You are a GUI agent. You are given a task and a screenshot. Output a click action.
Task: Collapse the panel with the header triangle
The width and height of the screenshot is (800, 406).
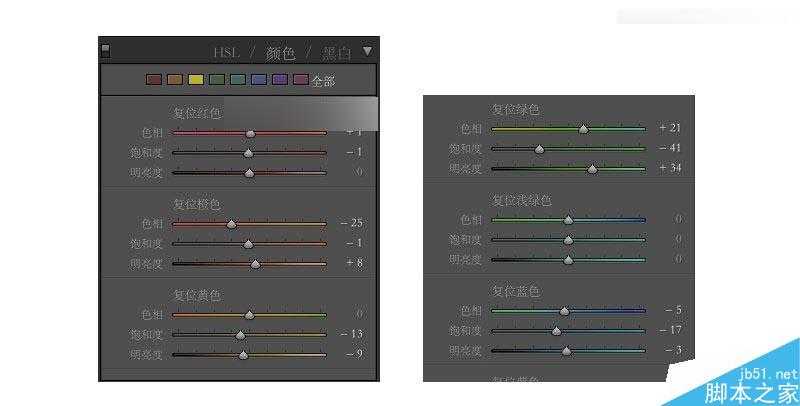coord(368,50)
